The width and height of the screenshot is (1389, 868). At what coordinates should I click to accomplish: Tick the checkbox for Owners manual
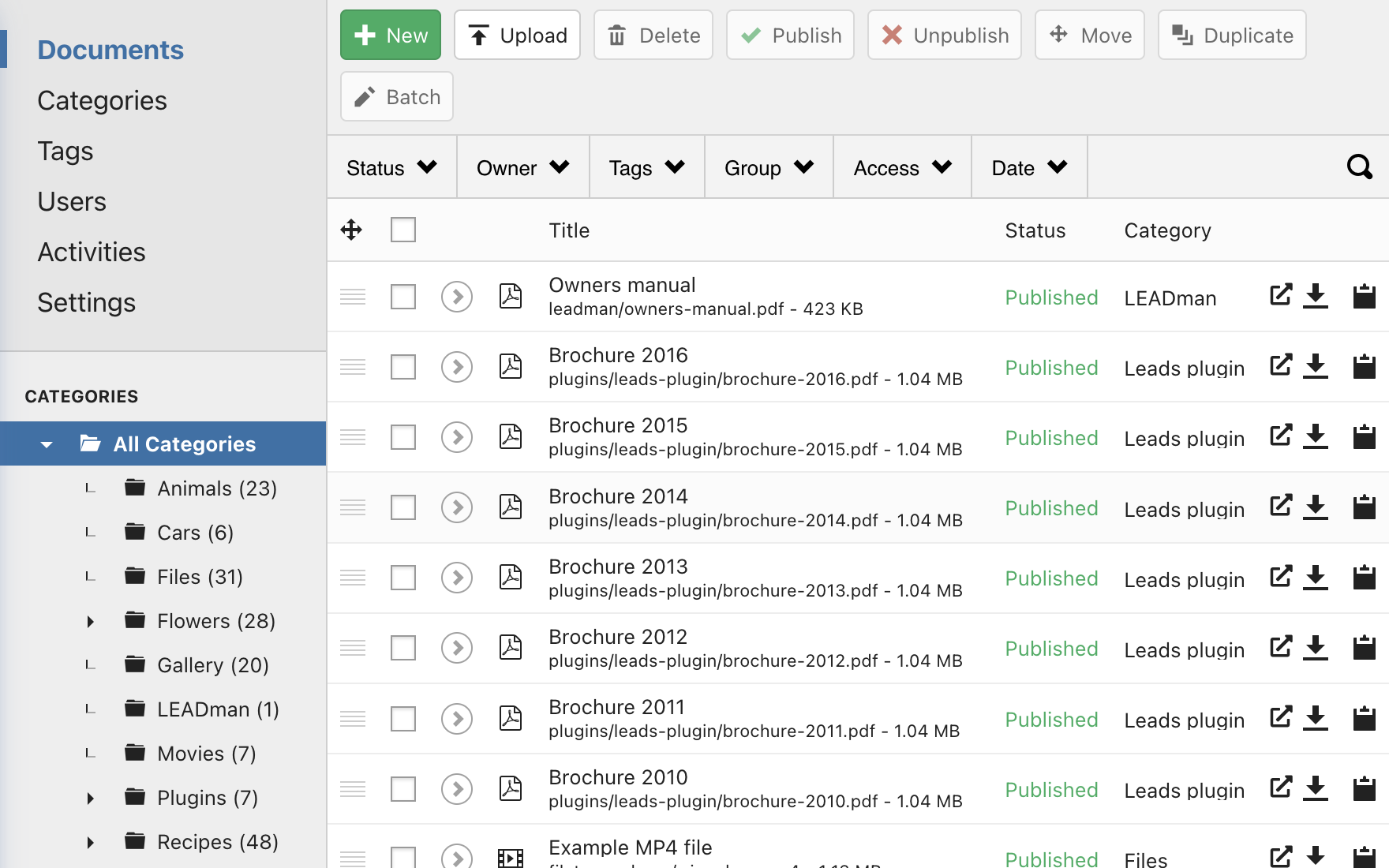click(x=403, y=297)
